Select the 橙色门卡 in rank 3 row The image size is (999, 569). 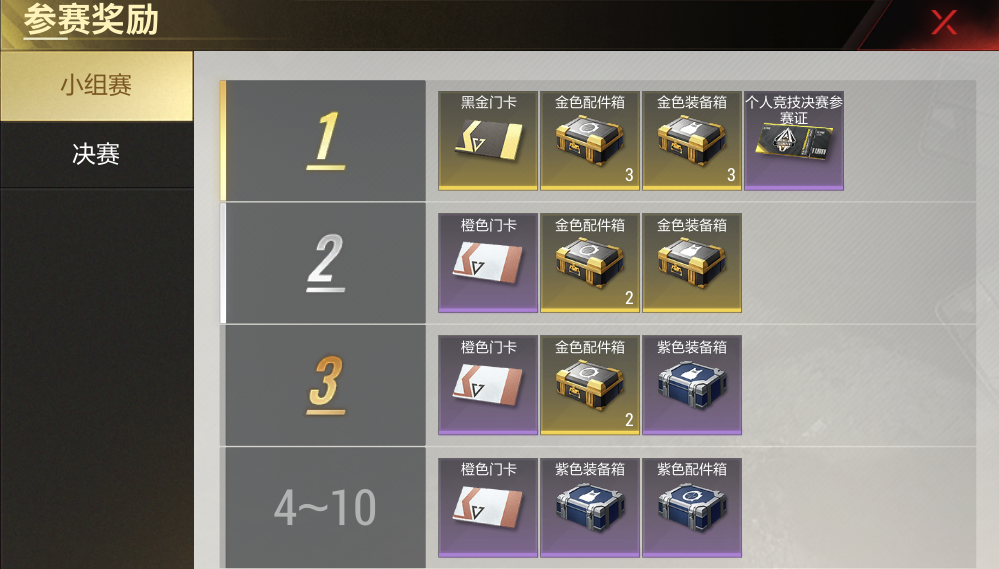point(488,385)
